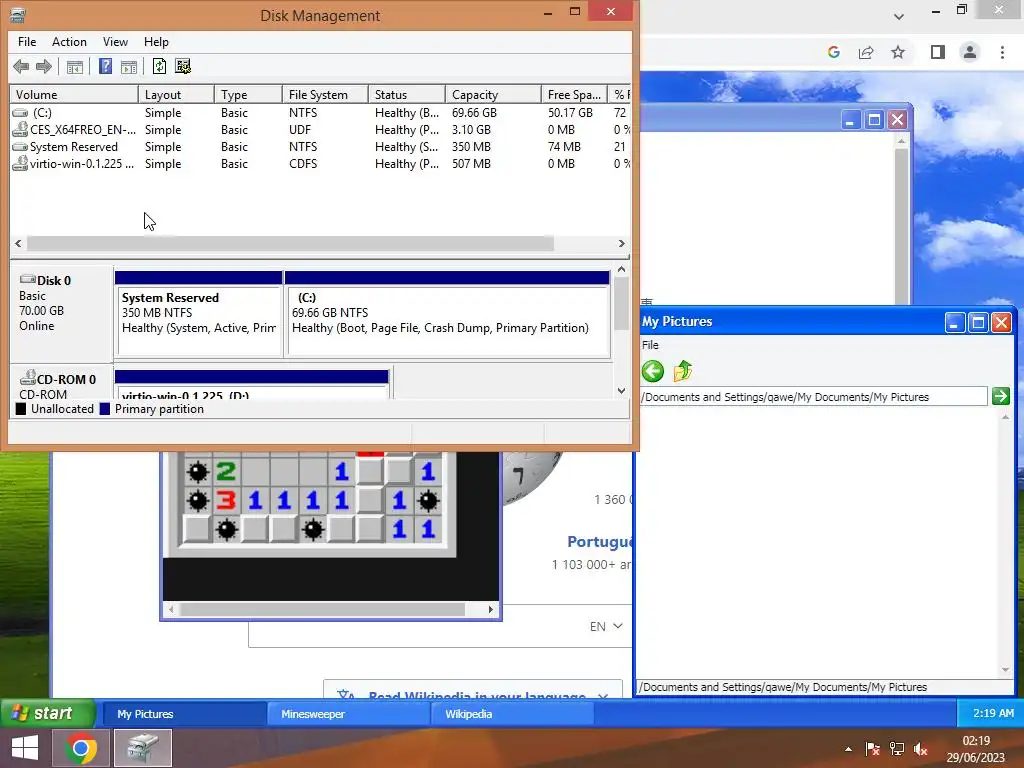Click the Refresh toolbar icon

(x=159, y=66)
